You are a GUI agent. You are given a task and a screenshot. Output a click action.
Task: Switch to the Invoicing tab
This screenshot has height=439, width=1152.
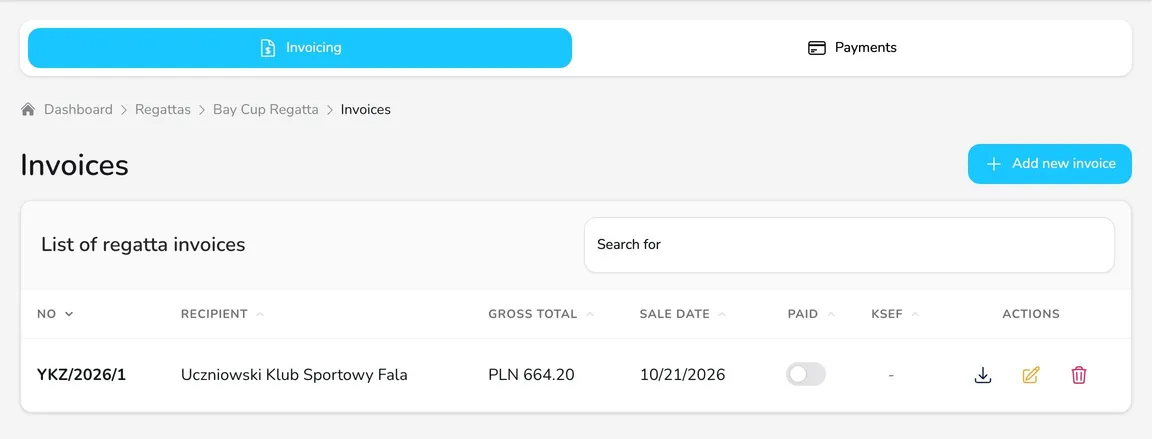[x=300, y=48]
